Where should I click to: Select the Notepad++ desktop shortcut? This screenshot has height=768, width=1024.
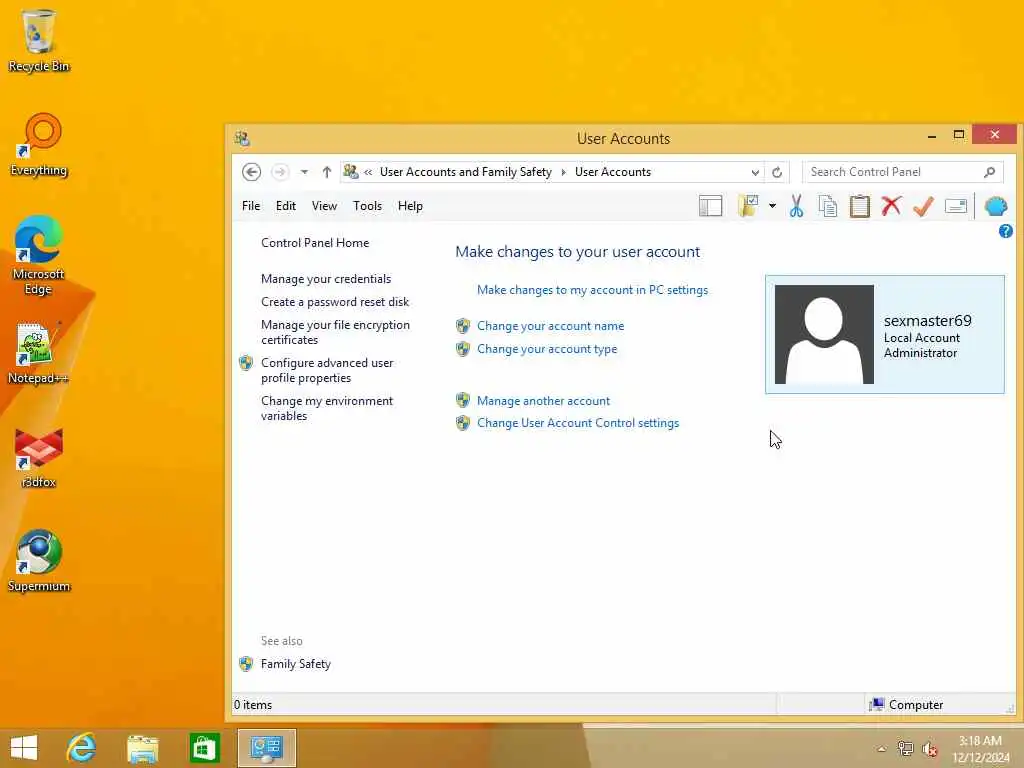click(x=38, y=353)
